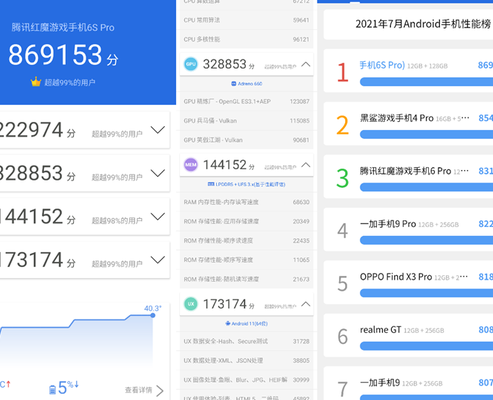The image size is (493, 400).
Task: Click the CPU 多核性能 row
Action: [x=246, y=39]
